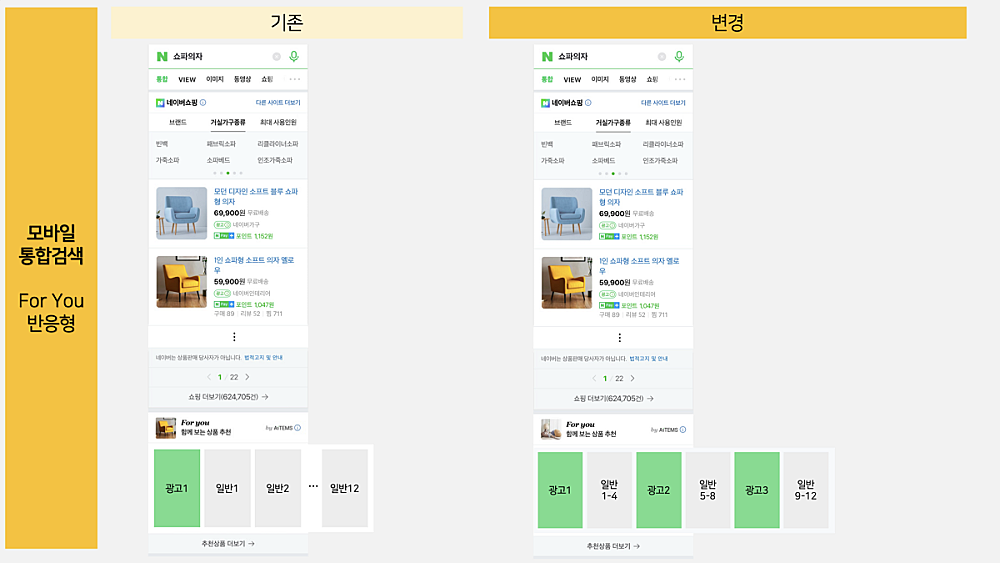Open the 법적고지 및 안내 link in 기존 mockup
The image size is (1000, 563).
click(x=263, y=358)
